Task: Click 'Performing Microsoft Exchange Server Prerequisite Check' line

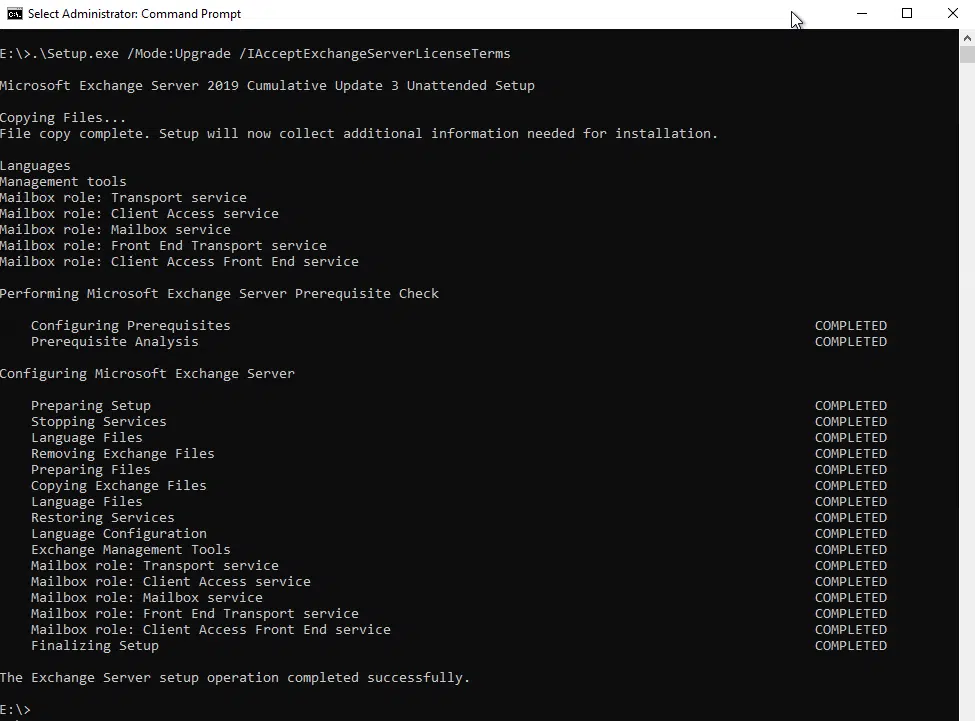Action: click(x=219, y=293)
